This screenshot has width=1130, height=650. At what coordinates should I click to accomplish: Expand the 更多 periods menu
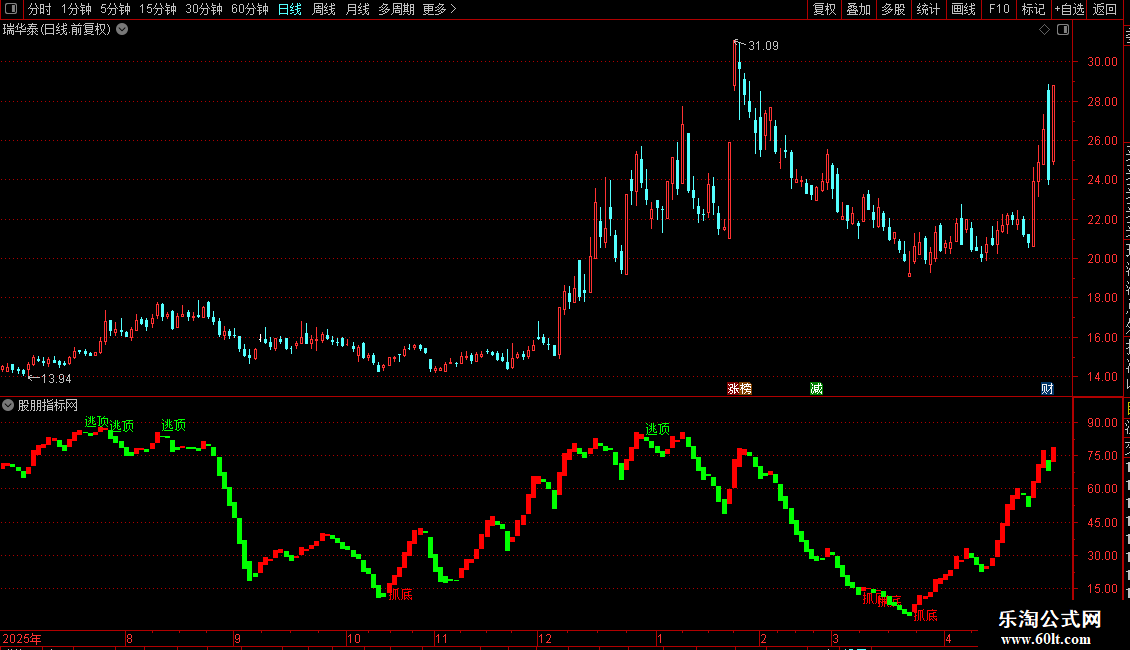click(440, 9)
